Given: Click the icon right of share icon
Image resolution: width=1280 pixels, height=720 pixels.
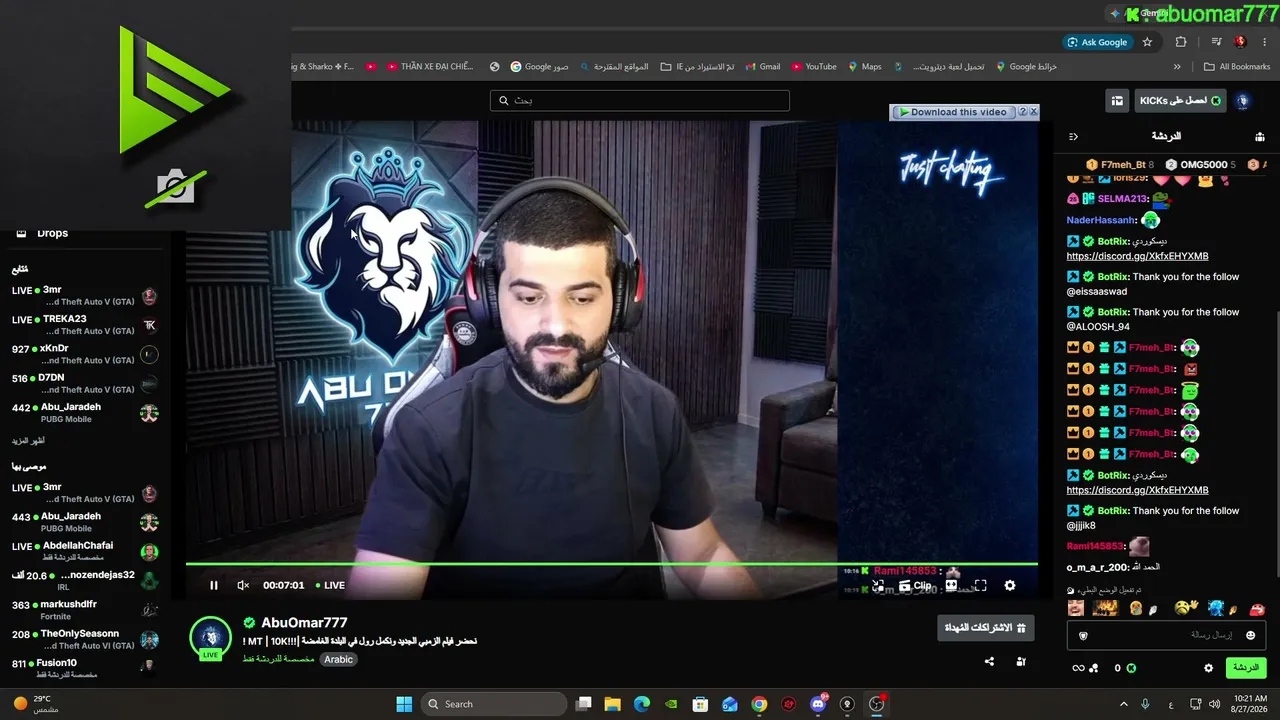Looking at the screenshot, I should (1021, 661).
